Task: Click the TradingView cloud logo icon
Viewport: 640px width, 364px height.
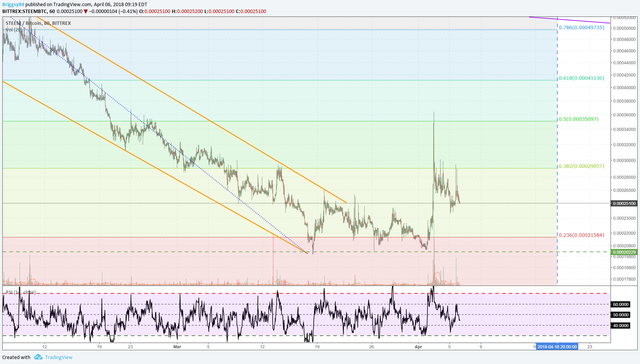Action: pyautogui.click(x=38, y=357)
